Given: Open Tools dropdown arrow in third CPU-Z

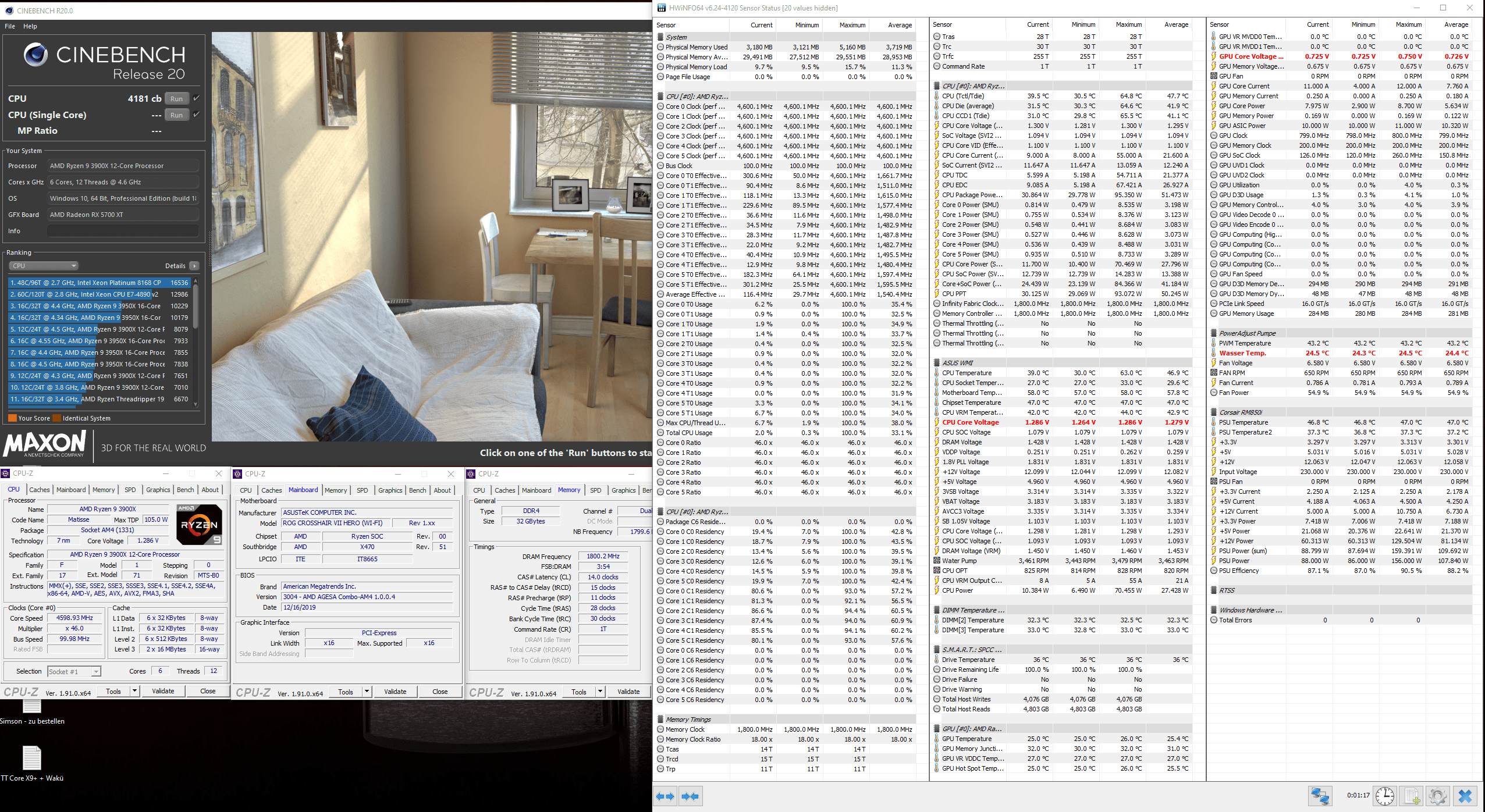Looking at the screenshot, I should (600, 692).
